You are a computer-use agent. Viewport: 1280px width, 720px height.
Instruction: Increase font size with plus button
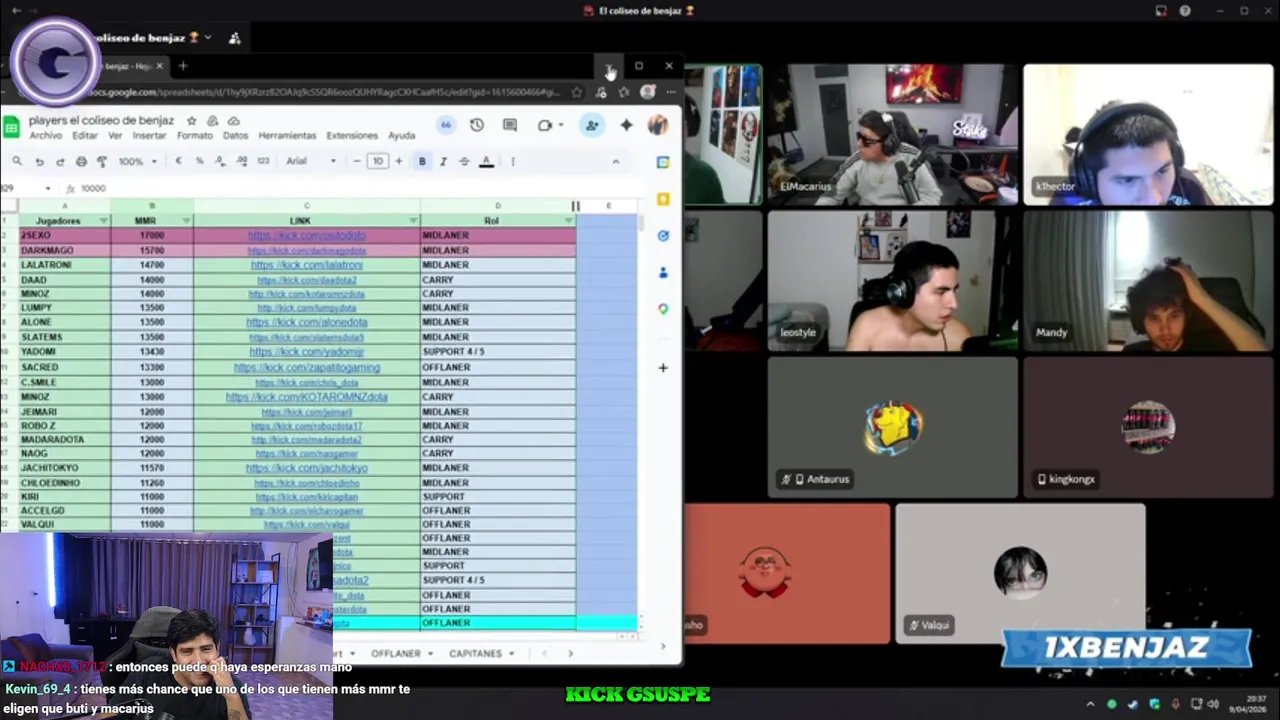point(399,161)
